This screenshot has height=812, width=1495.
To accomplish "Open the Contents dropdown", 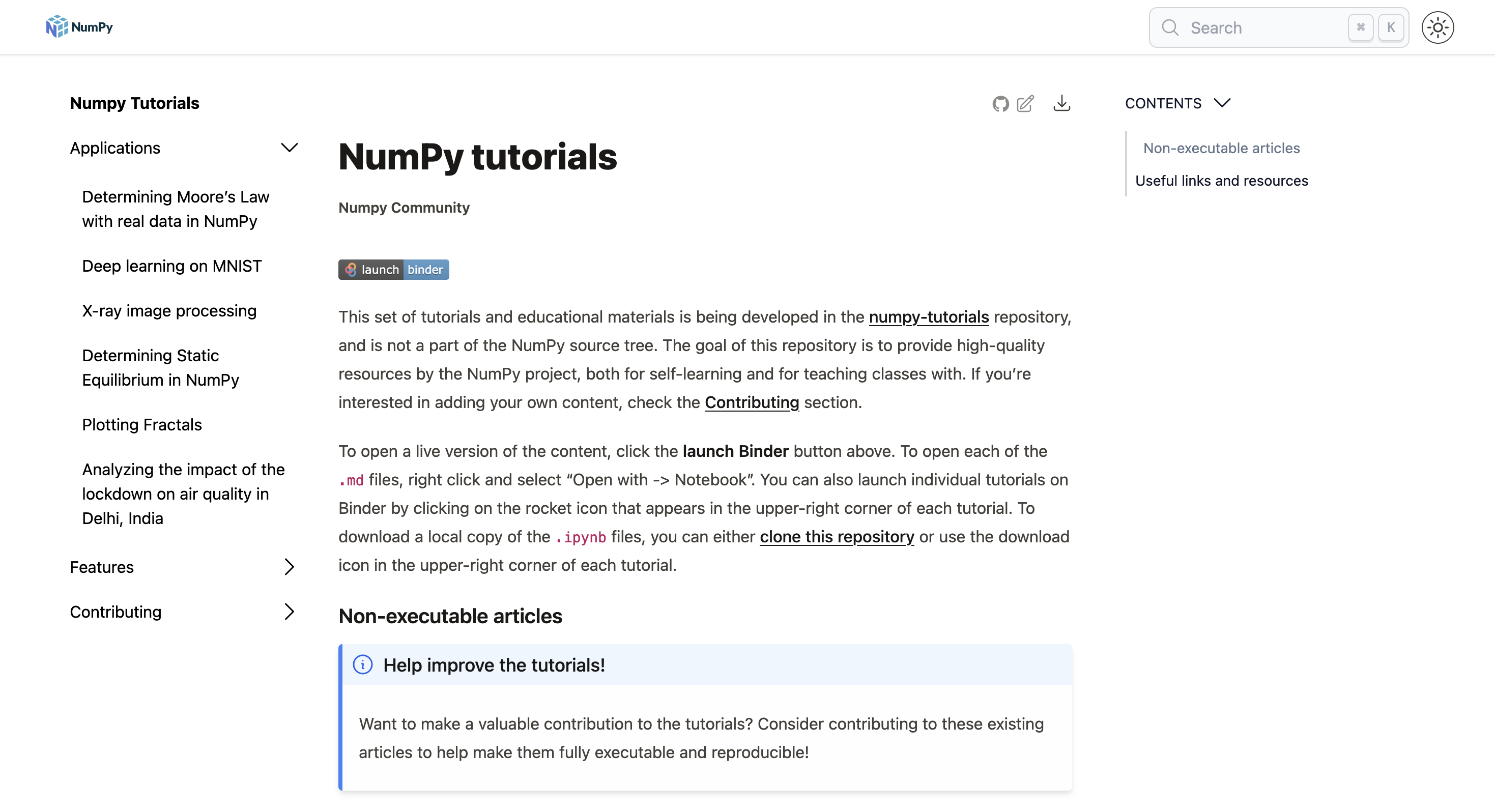I will (1177, 103).
